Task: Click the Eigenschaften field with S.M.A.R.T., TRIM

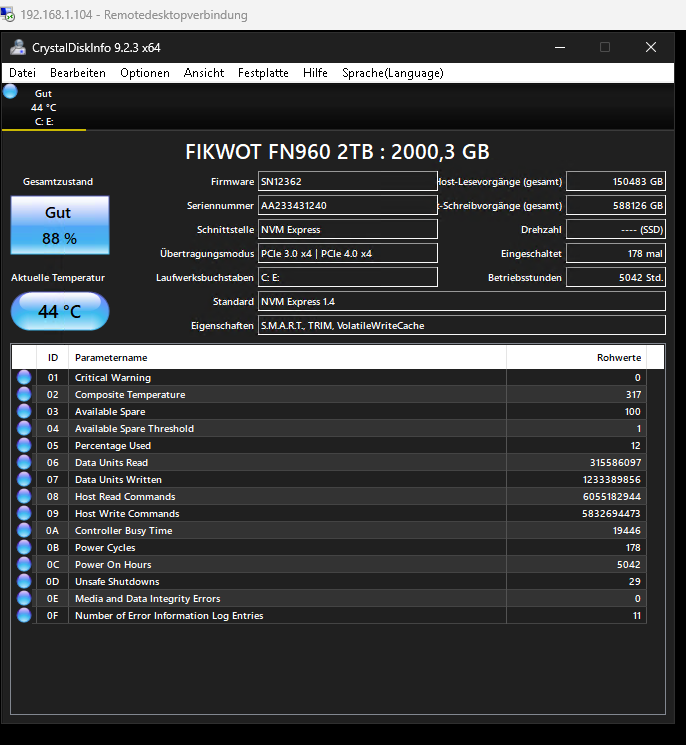Action: 462,325
